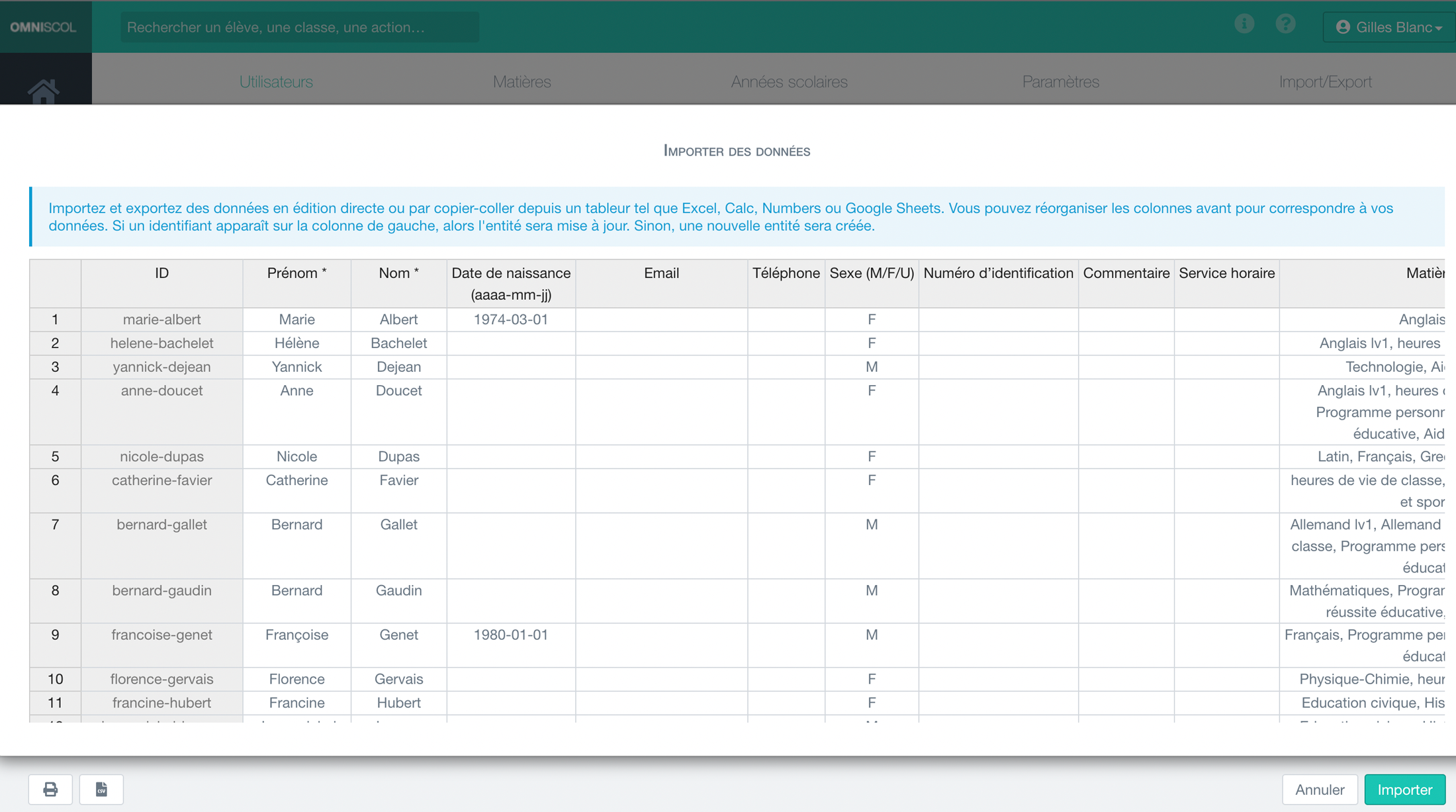Open the Paramètres tab
Viewport: 1456px width, 812px height.
click(x=1060, y=81)
